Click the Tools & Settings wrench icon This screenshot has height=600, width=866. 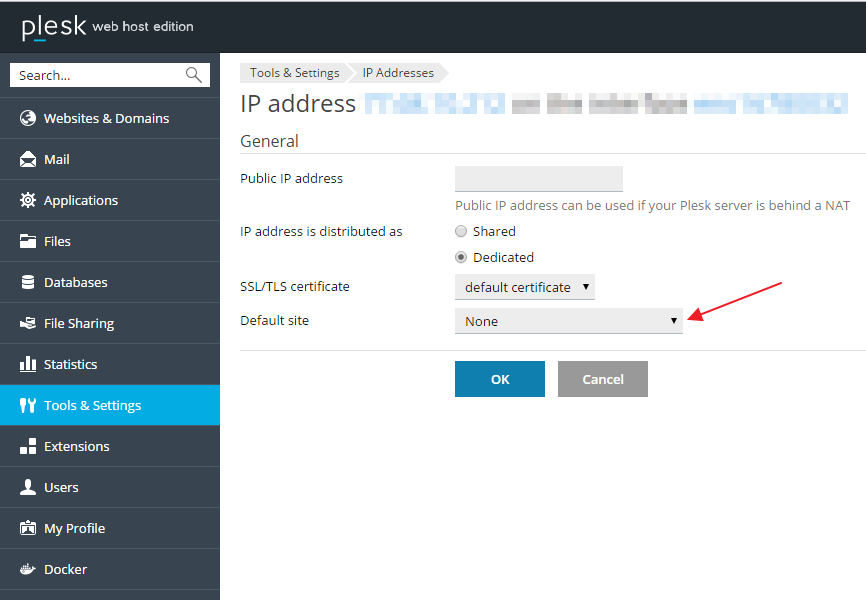(x=28, y=405)
